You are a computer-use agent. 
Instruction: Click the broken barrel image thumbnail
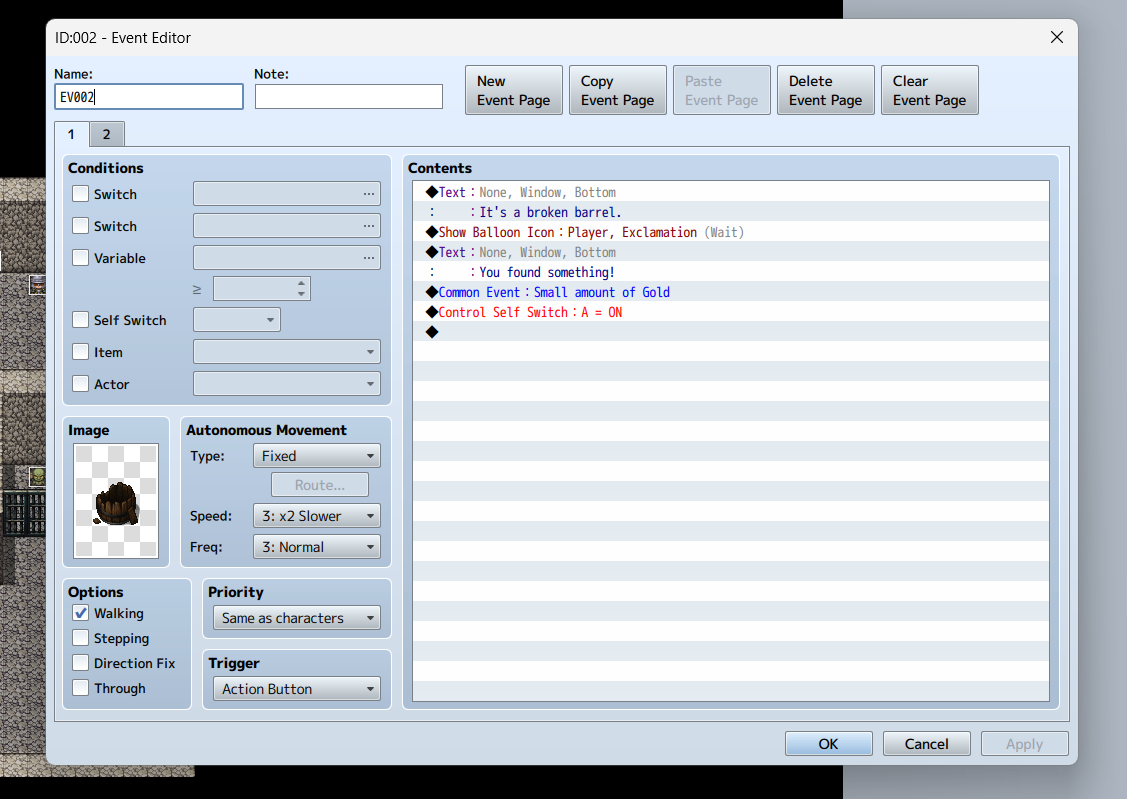tap(116, 501)
